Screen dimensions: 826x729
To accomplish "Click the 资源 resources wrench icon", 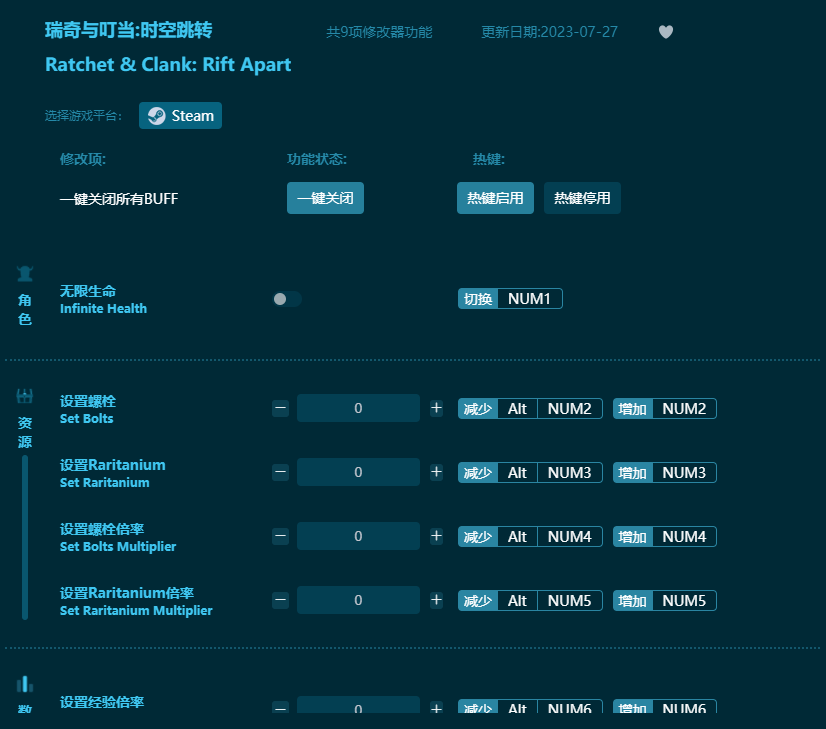I will [24, 394].
